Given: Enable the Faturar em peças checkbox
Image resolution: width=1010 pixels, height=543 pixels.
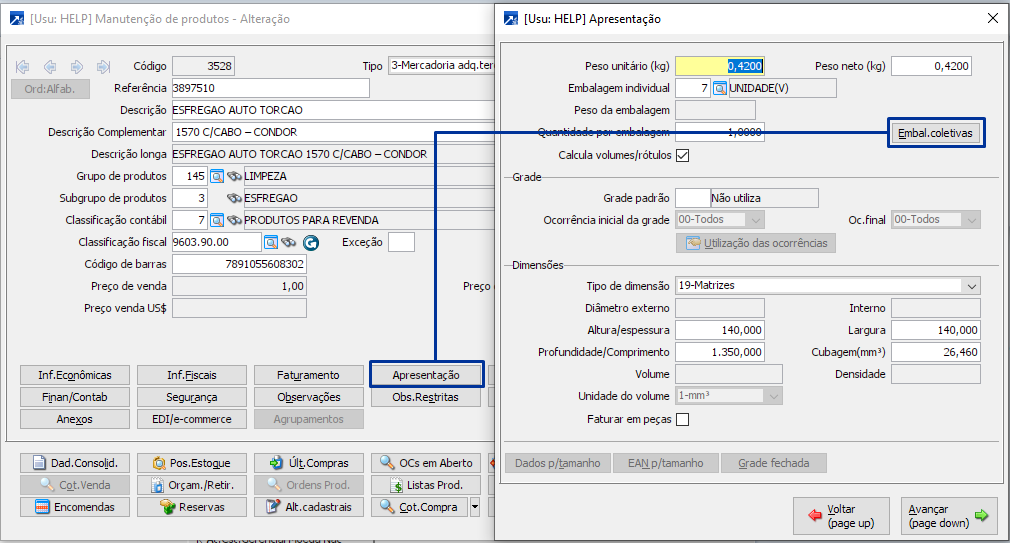Looking at the screenshot, I should click(x=683, y=419).
